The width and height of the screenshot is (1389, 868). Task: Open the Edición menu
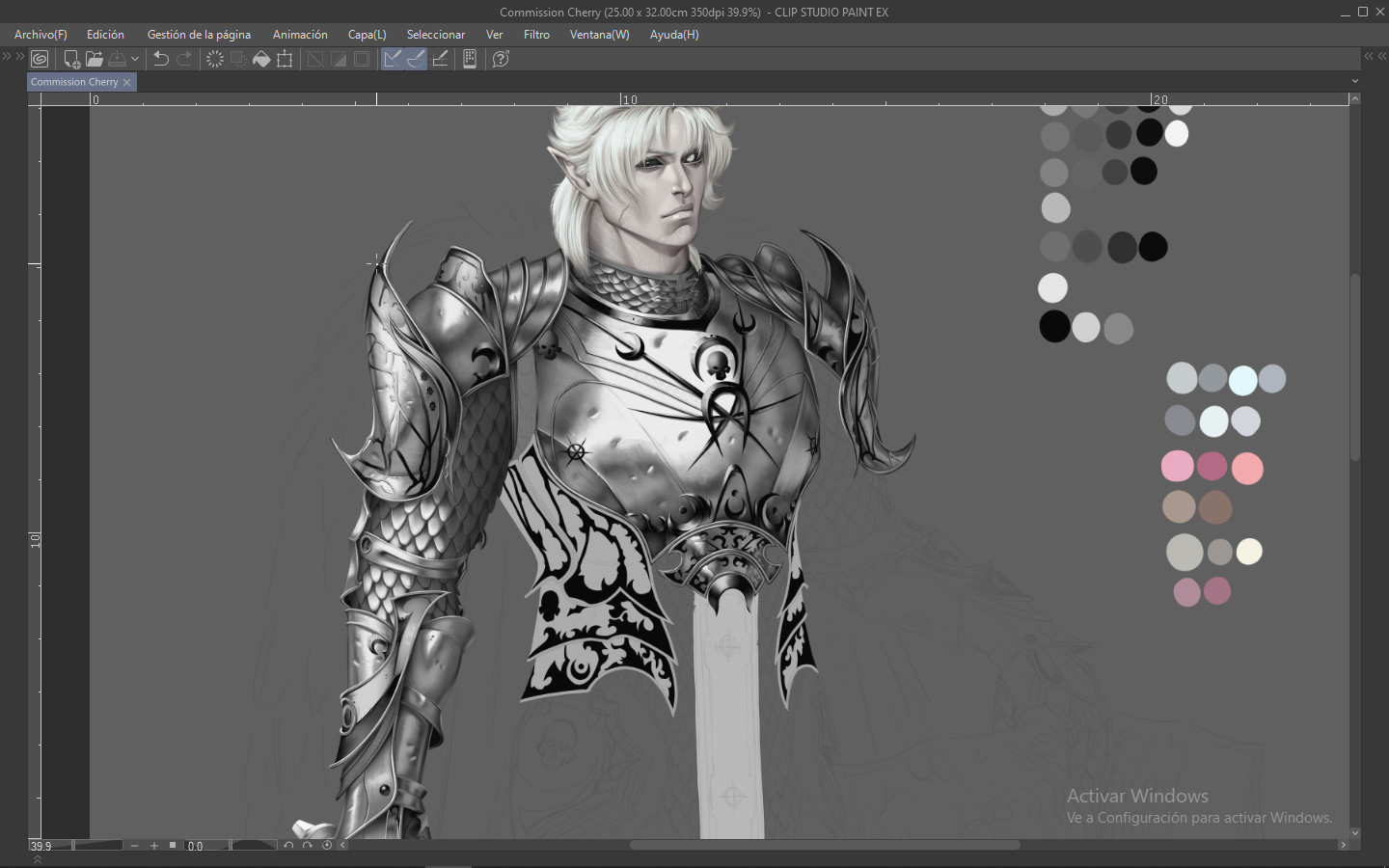click(105, 35)
